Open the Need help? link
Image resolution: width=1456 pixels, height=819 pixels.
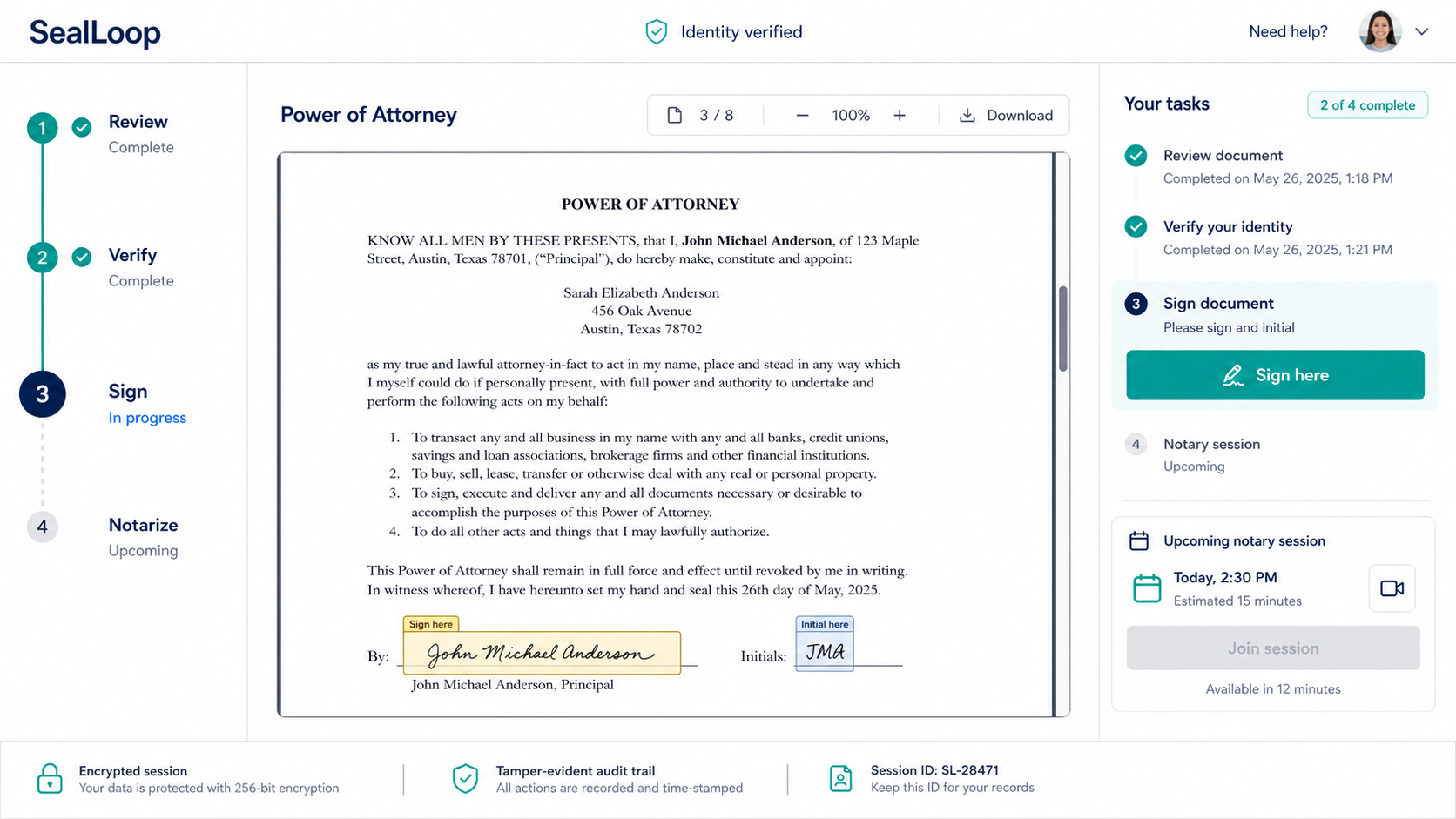1288,31
